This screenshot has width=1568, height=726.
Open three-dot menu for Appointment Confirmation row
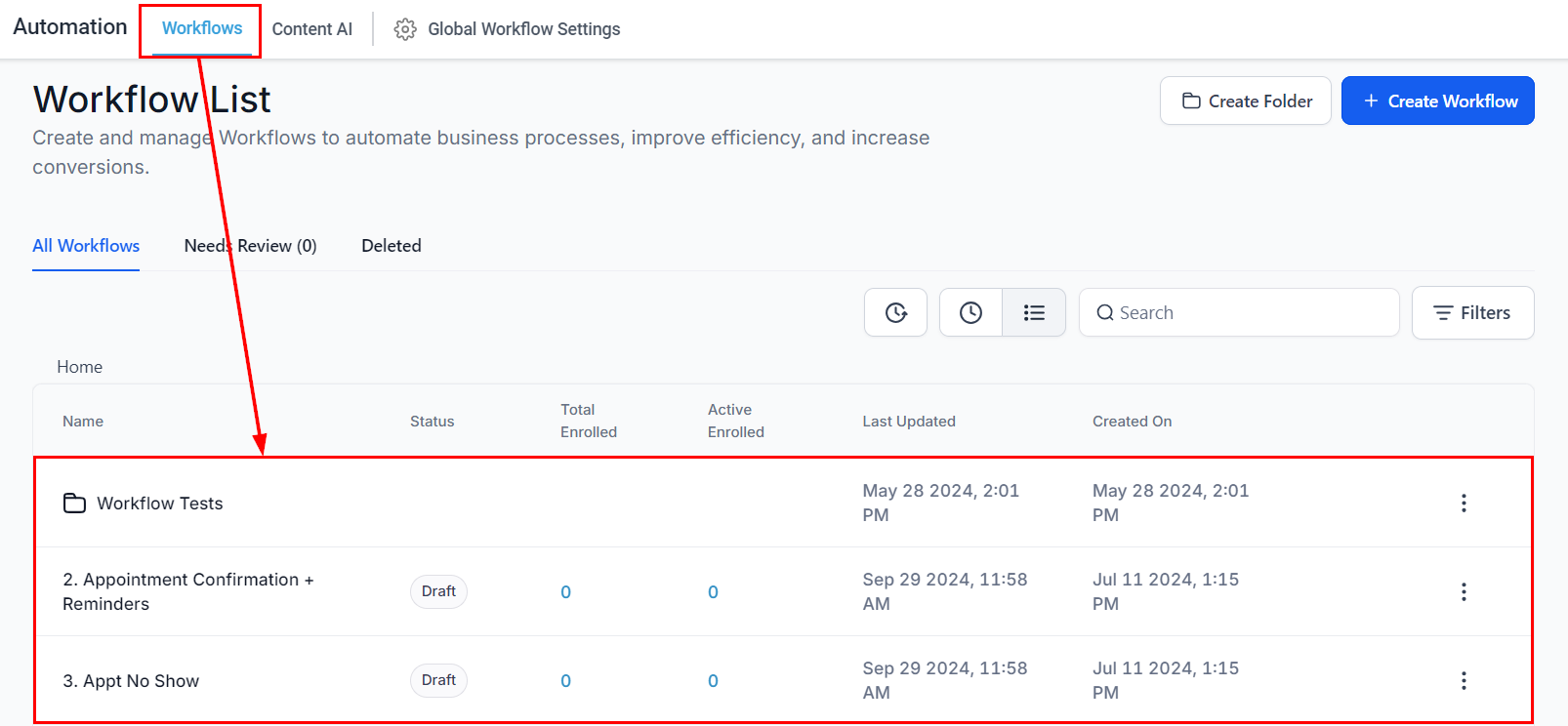[x=1463, y=592]
